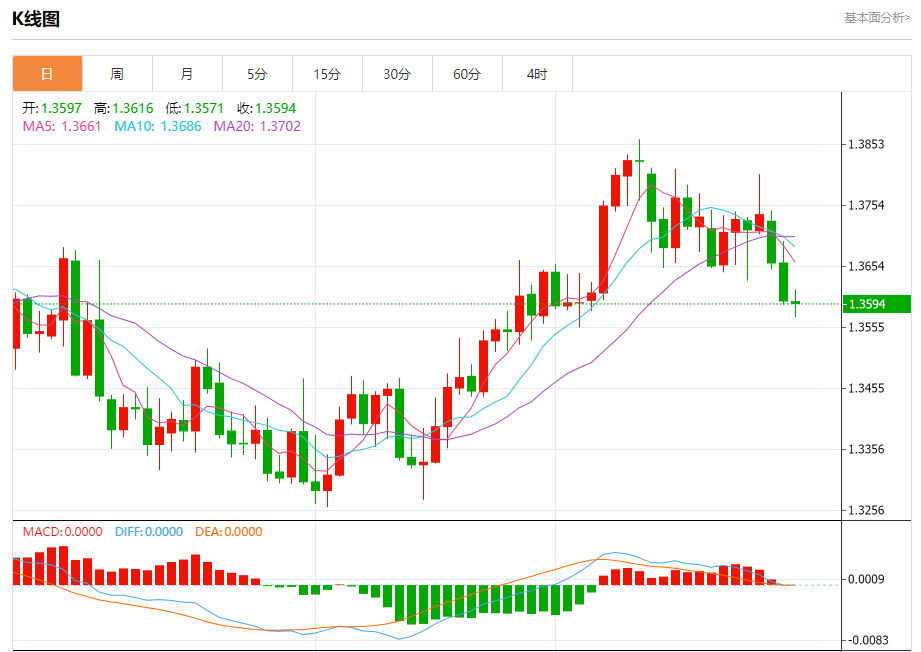Click the 1.3754 price axis label

[866, 205]
